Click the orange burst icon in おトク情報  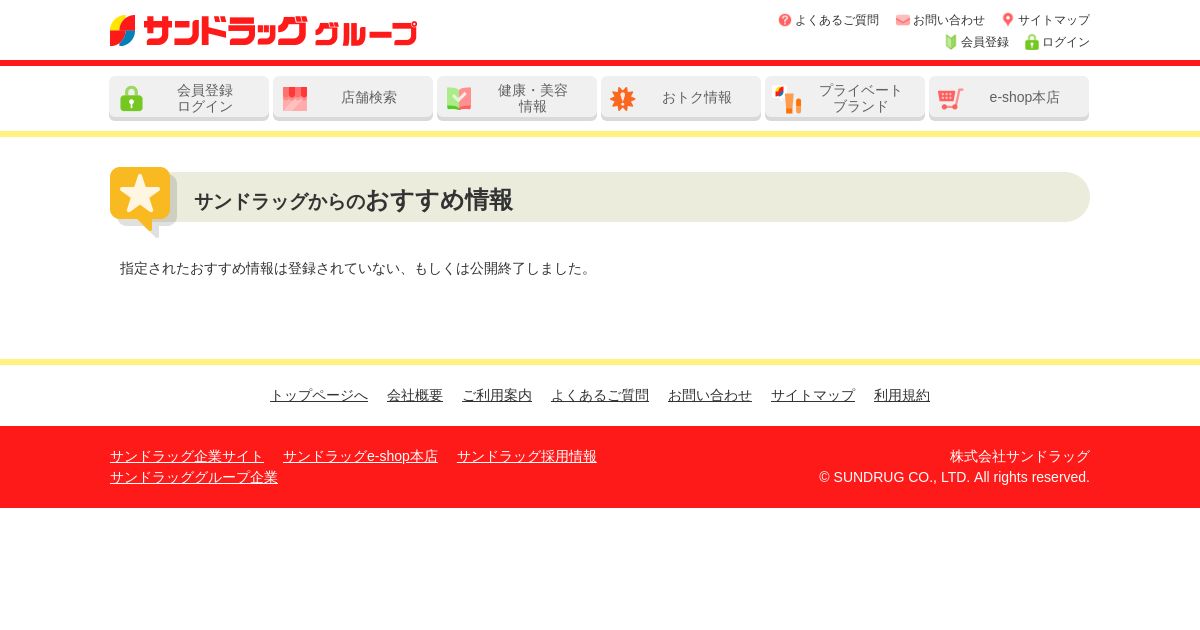tap(623, 98)
